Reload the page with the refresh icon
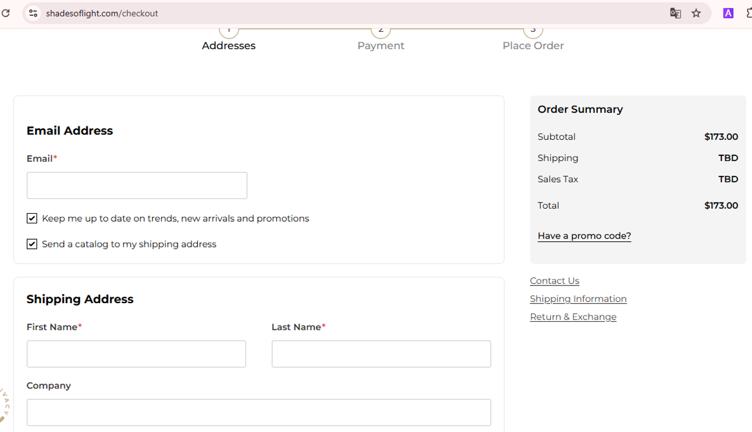752x432 pixels. click(x=6, y=13)
